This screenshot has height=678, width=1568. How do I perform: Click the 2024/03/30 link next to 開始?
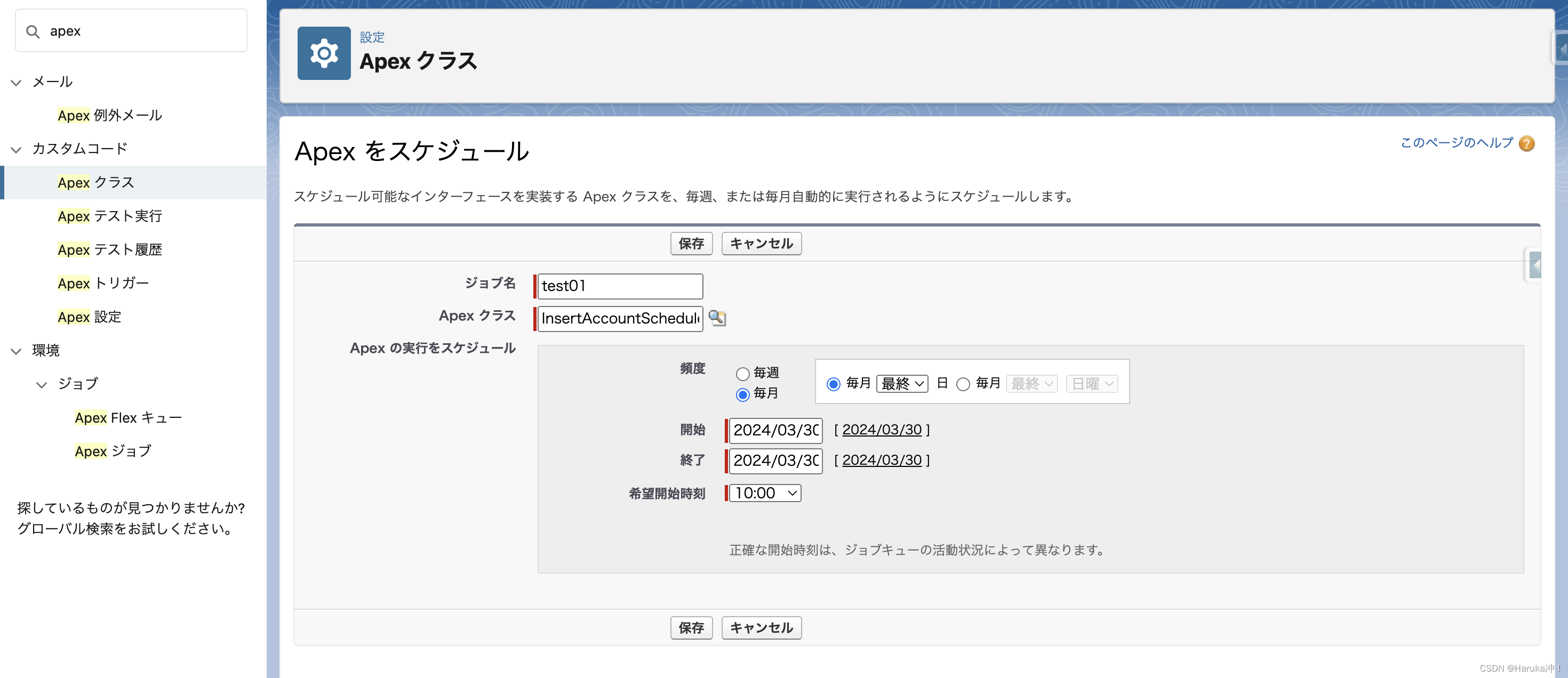tap(883, 429)
